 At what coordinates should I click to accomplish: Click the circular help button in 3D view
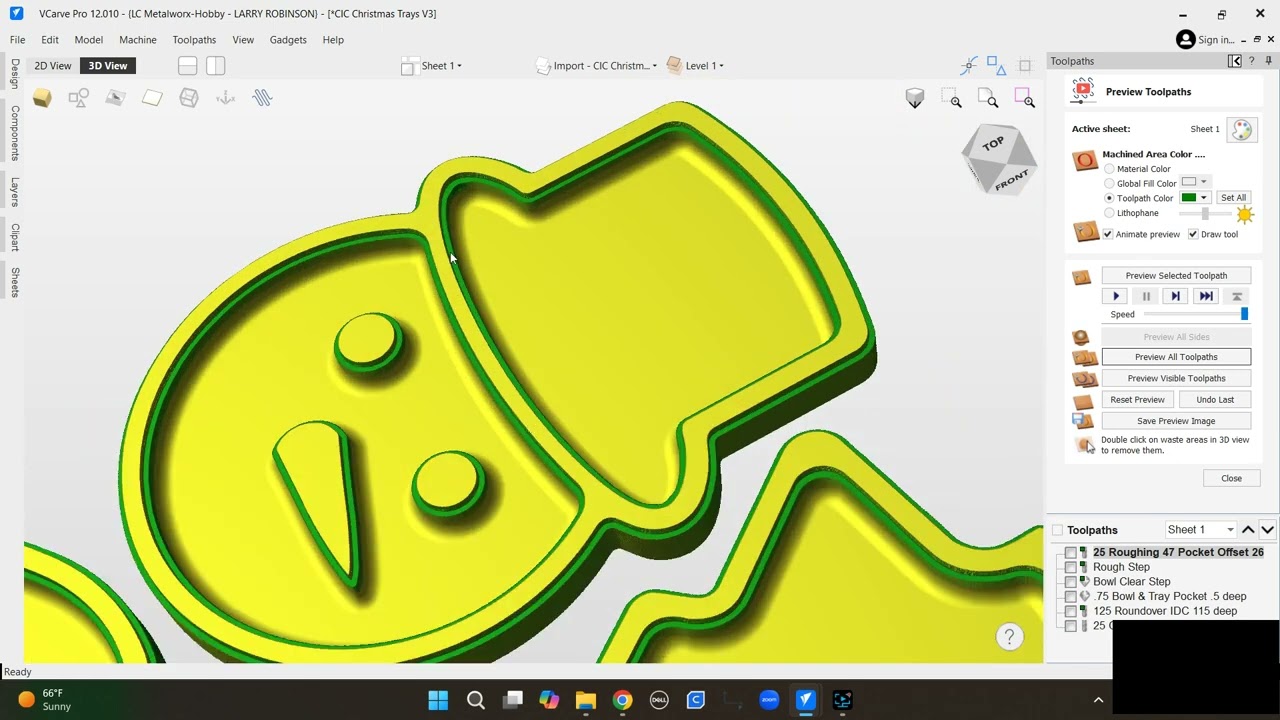tap(1009, 637)
